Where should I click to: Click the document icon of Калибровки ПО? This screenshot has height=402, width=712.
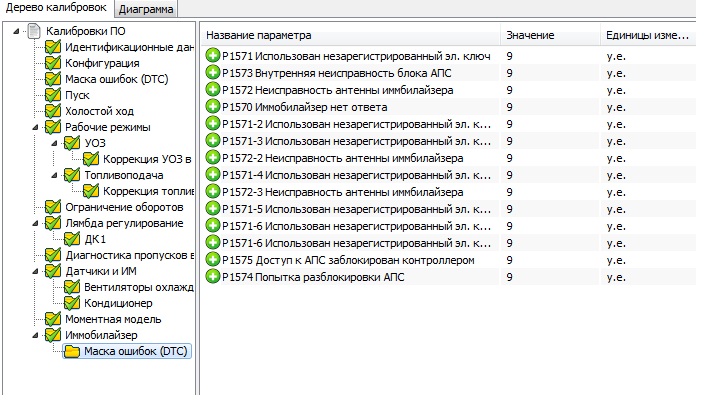[34, 31]
